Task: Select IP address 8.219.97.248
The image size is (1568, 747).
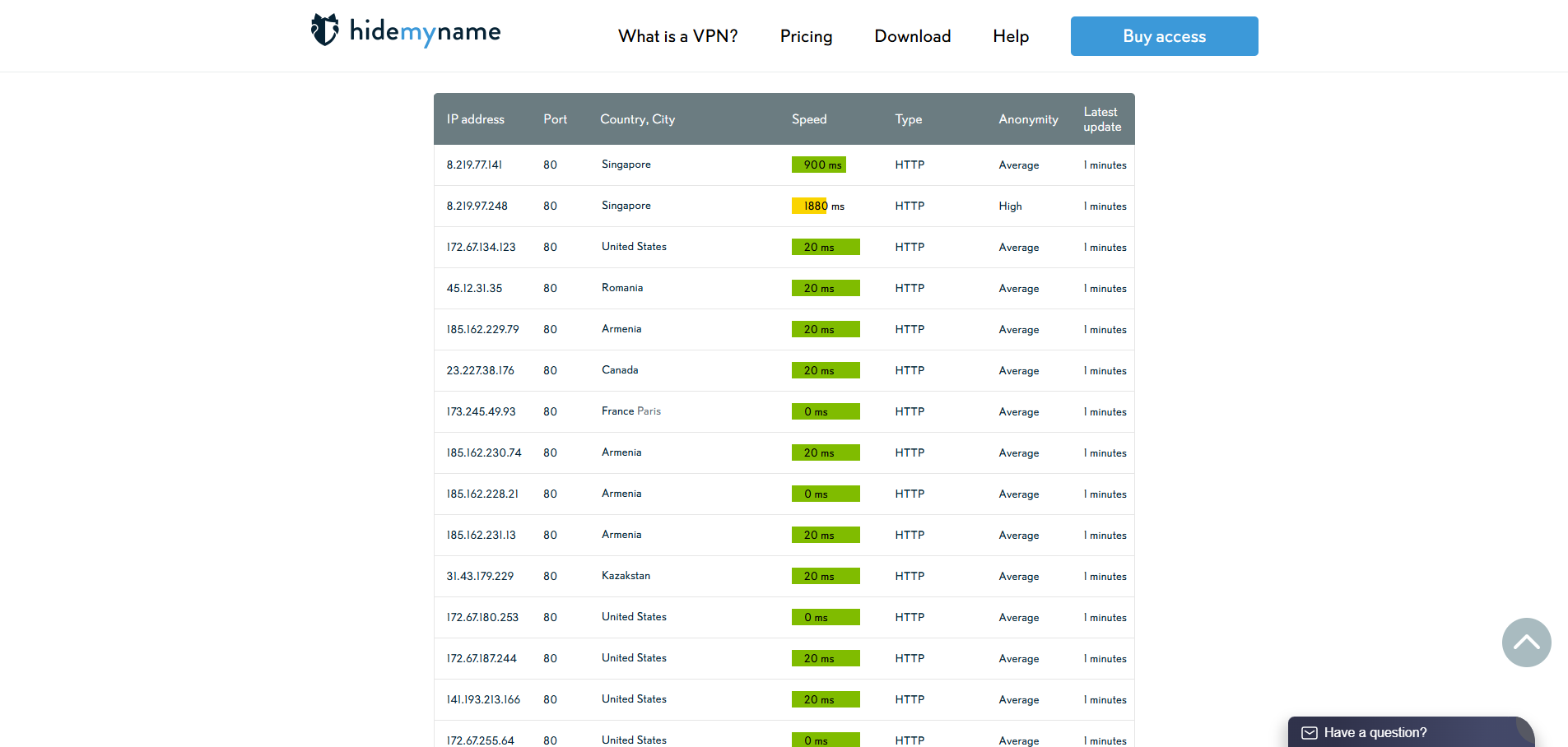Action: (x=477, y=206)
